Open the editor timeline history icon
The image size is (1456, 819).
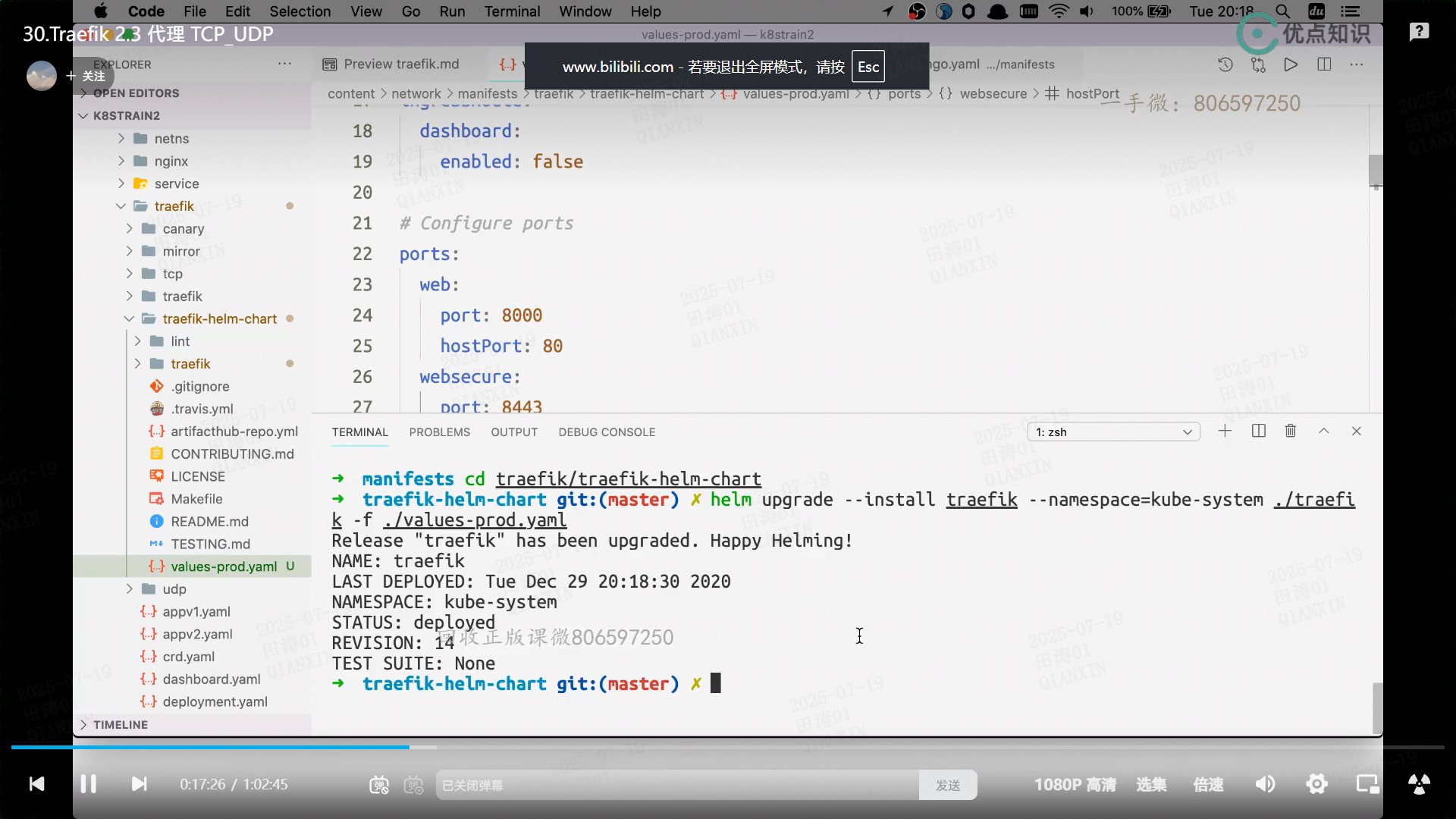1225,64
